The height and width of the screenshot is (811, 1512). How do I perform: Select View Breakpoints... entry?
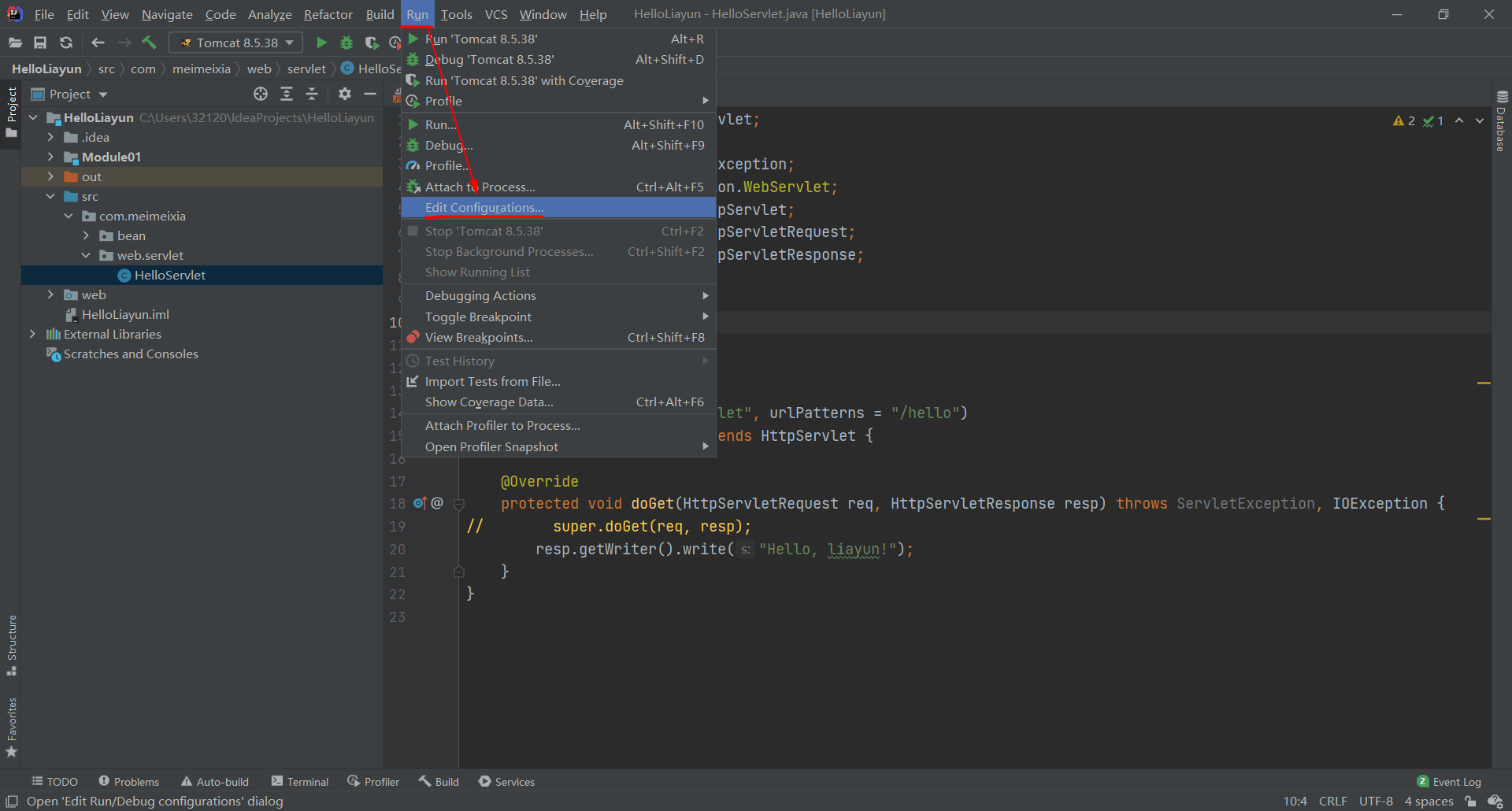[558, 337]
